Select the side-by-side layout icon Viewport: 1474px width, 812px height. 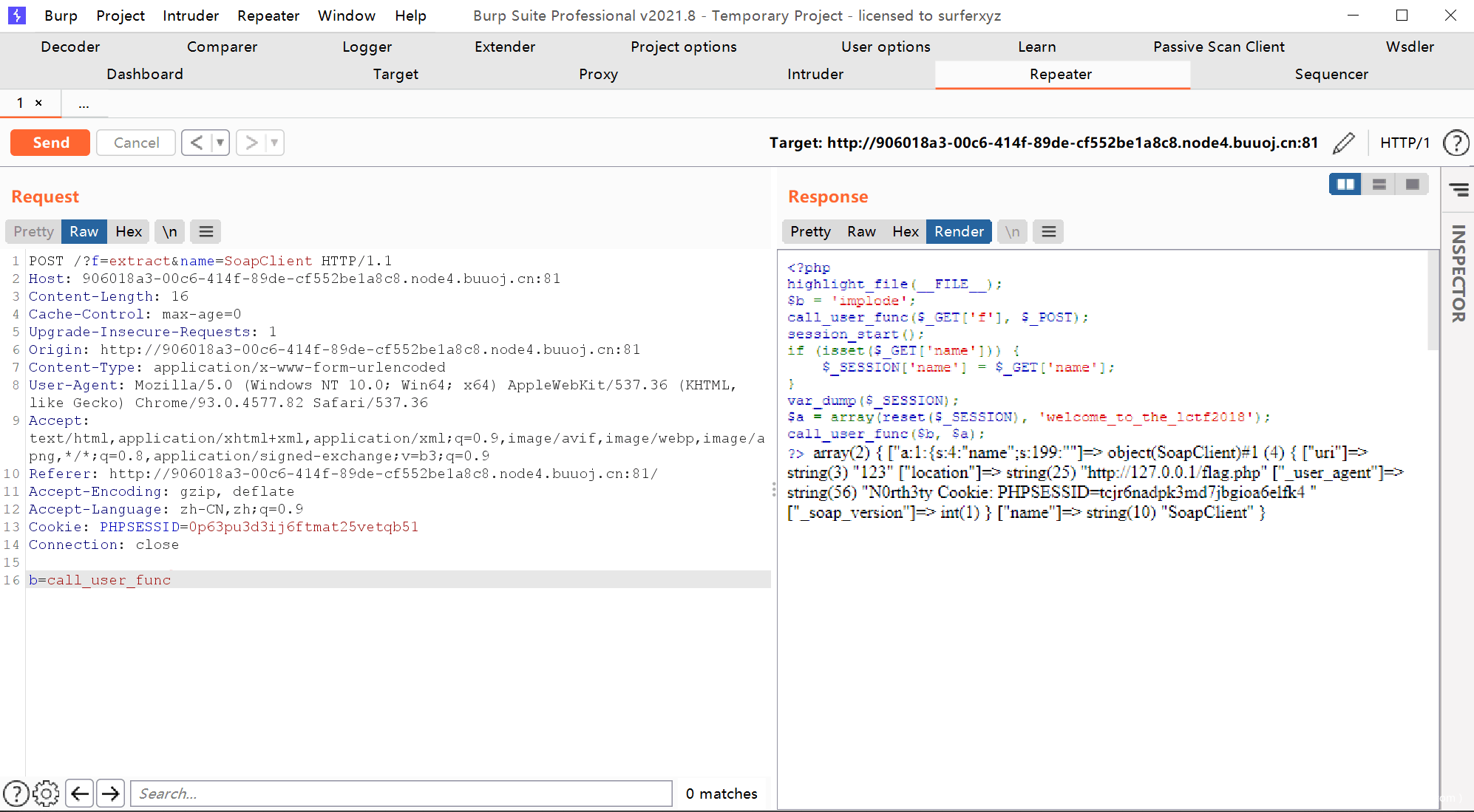[x=1345, y=184]
